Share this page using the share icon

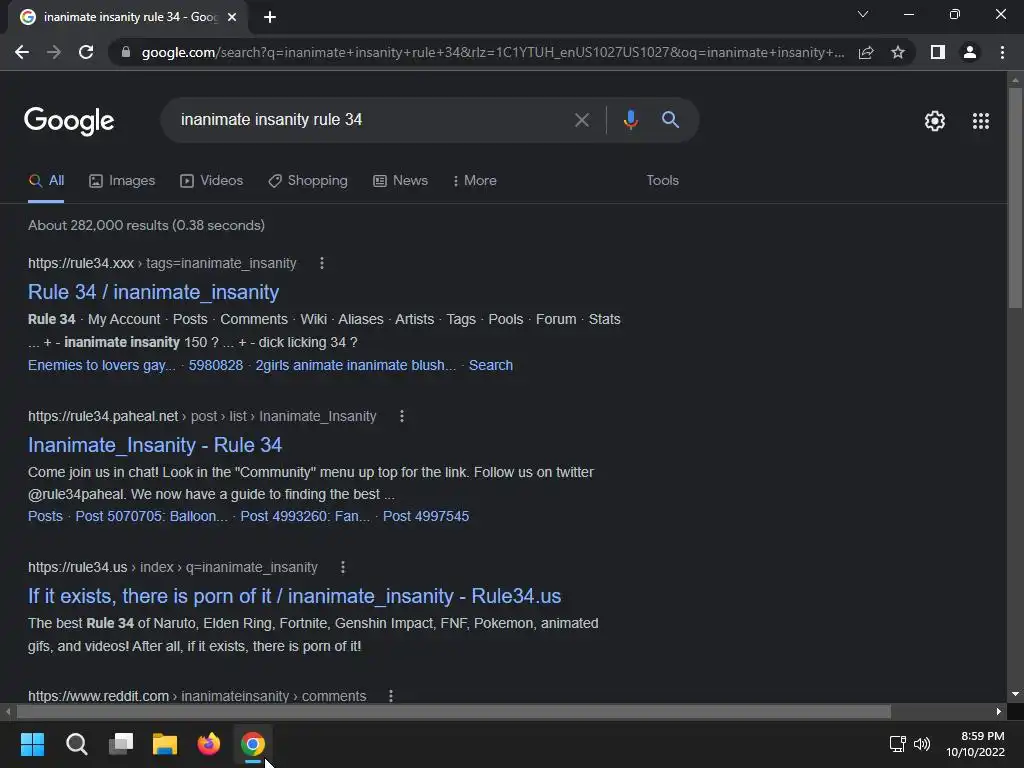tap(866, 52)
